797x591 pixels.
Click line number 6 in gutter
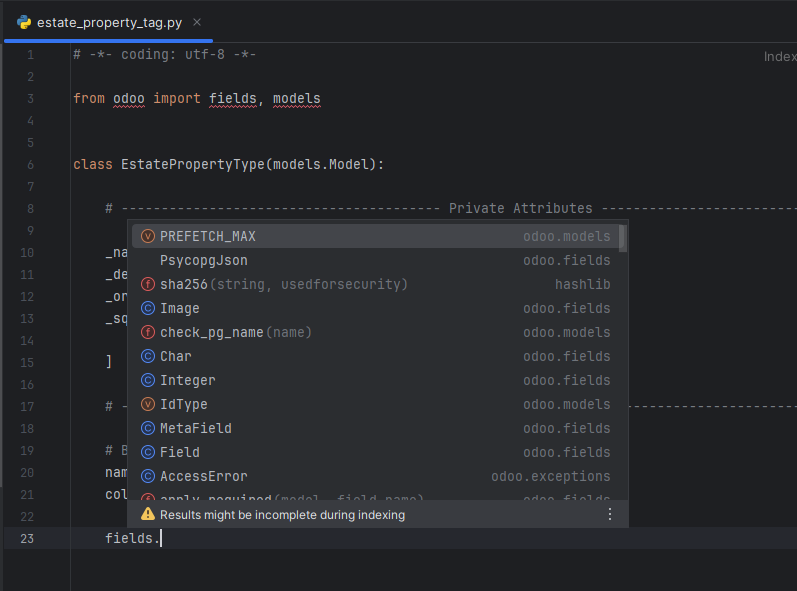tap(30, 165)
